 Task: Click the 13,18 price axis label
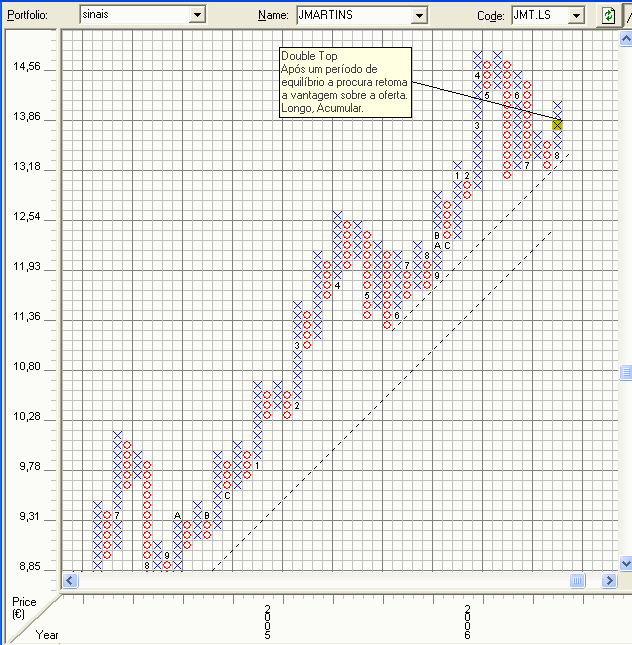(27, 166)
